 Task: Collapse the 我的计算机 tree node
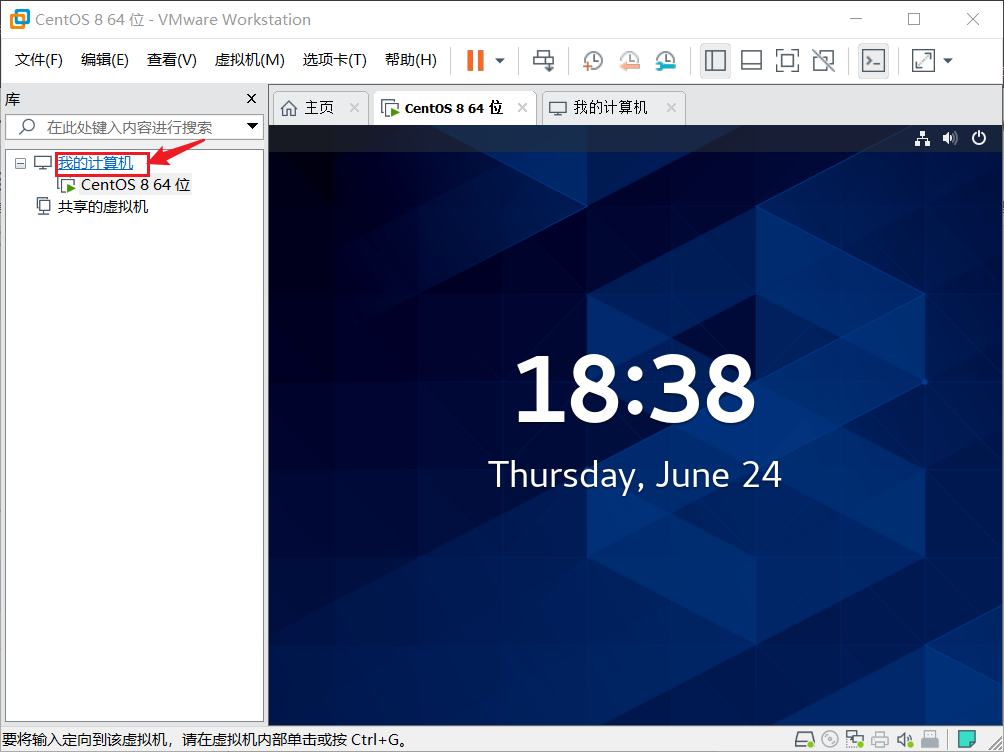tap(20, 163)
